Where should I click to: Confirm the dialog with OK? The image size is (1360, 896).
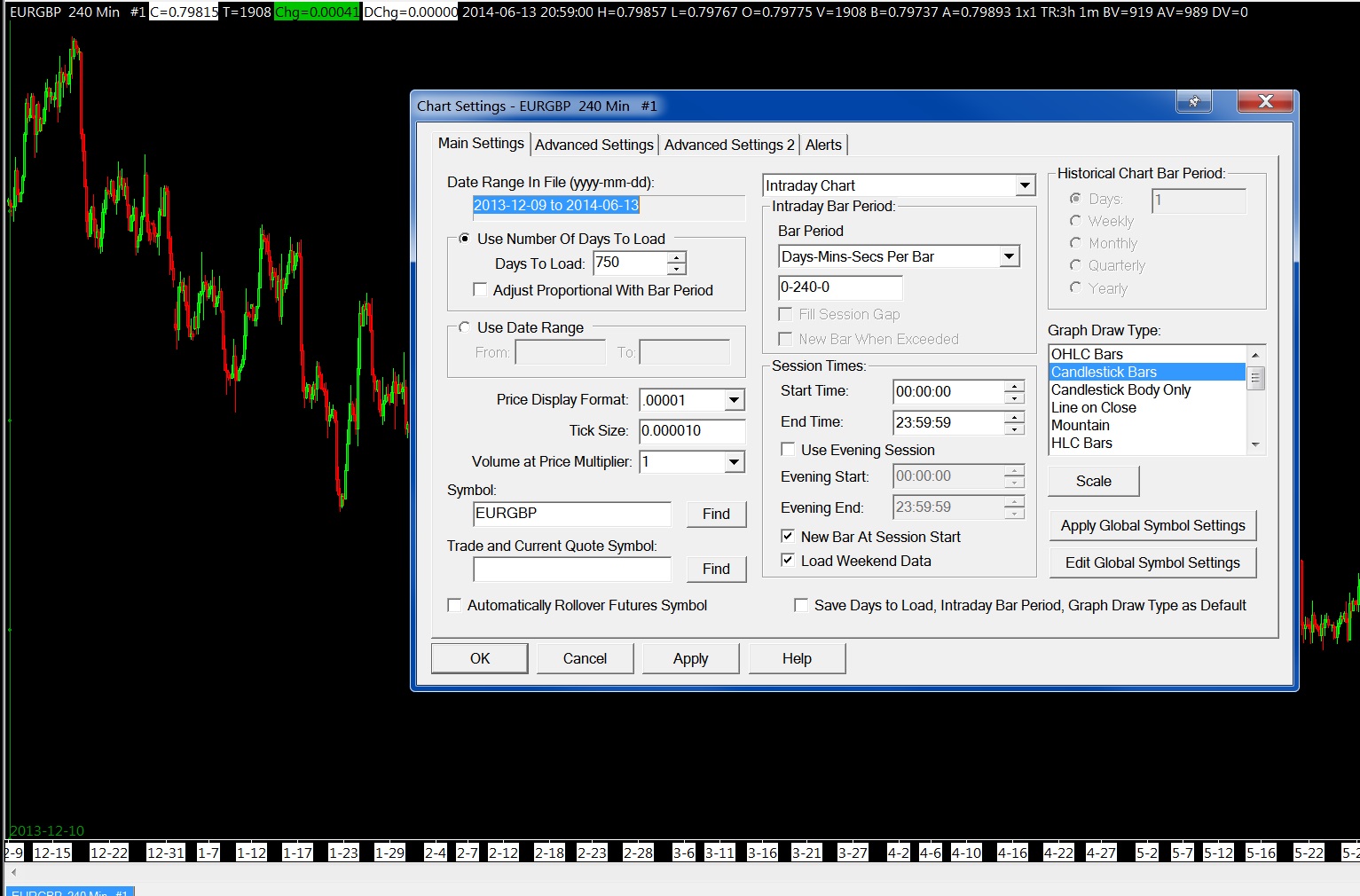tap(480, 658)
